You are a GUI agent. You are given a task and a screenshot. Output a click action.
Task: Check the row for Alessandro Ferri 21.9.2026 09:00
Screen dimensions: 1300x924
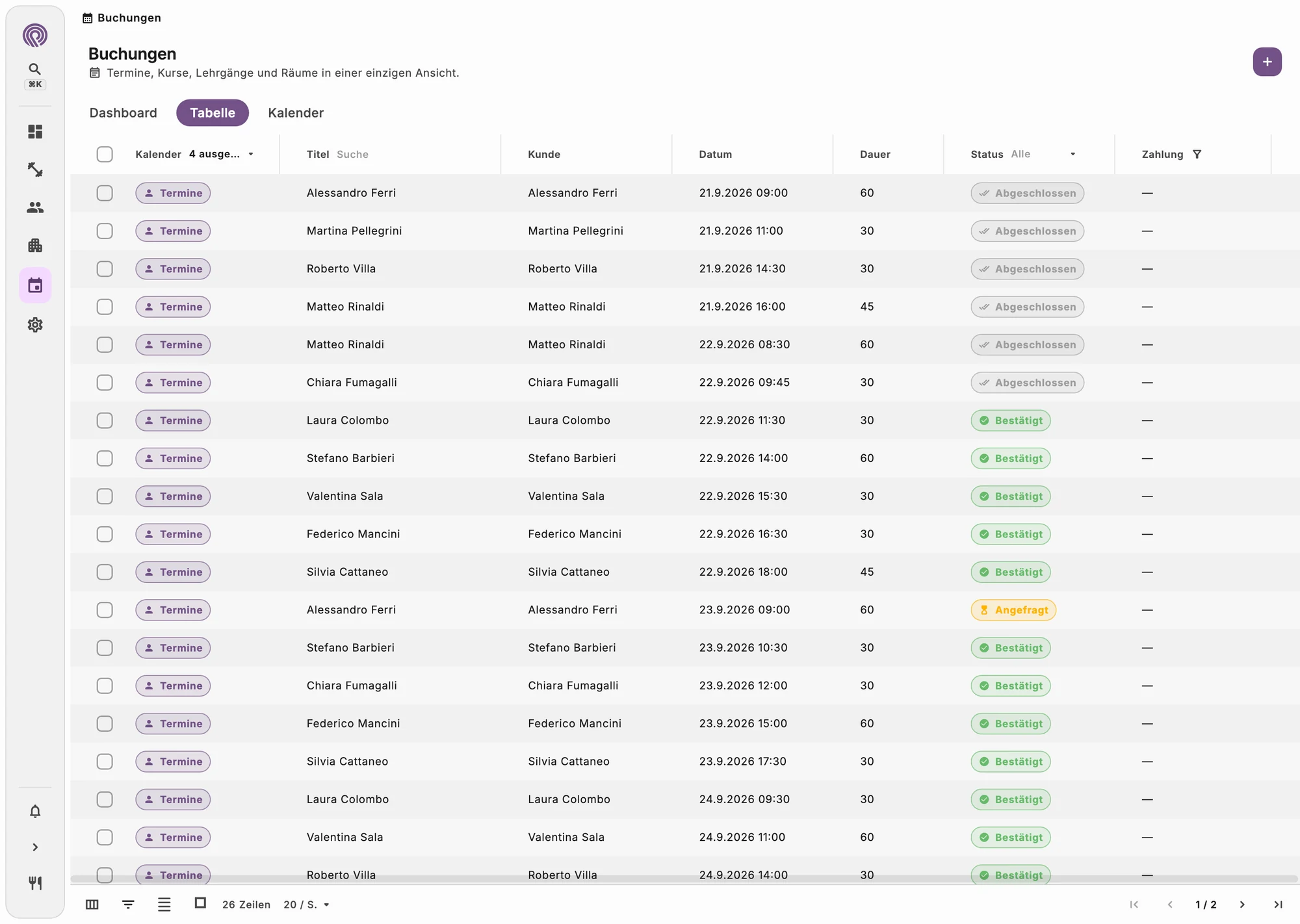tap(105, 193)
